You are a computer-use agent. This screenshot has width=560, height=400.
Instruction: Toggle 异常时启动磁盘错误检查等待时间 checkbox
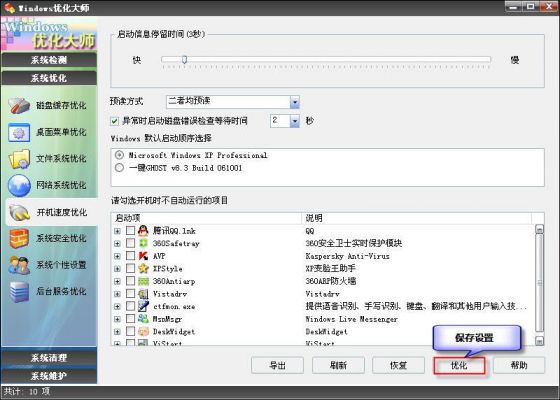point(115,121)
